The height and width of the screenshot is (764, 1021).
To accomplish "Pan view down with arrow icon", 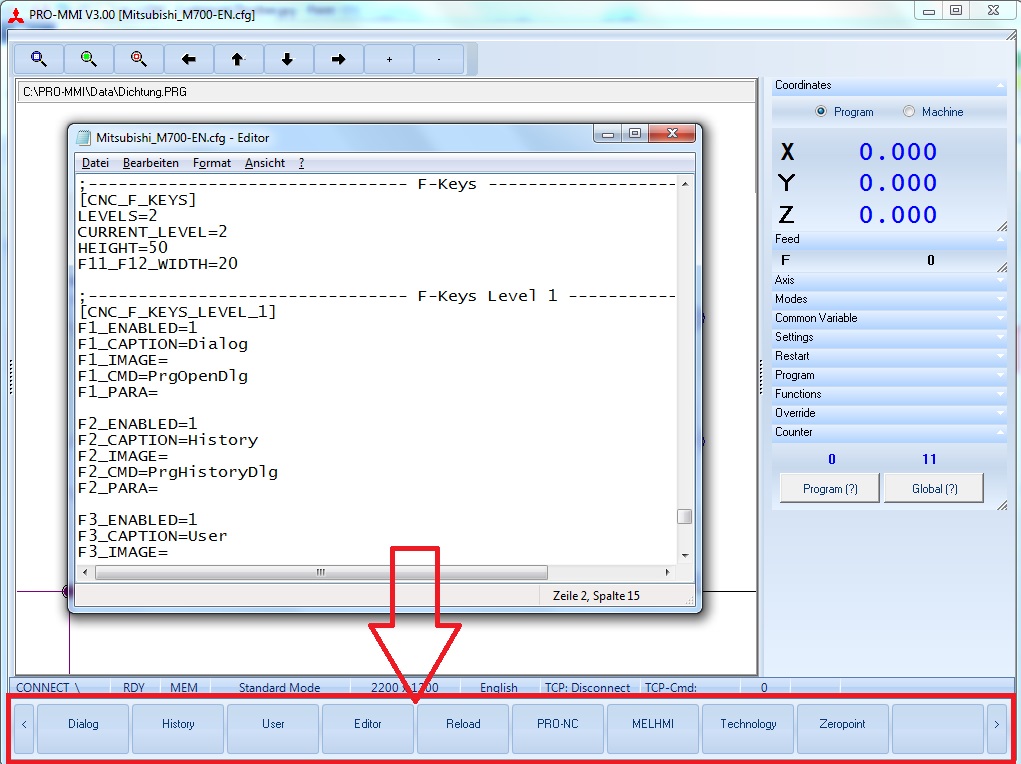I will (x=288, y=59).
